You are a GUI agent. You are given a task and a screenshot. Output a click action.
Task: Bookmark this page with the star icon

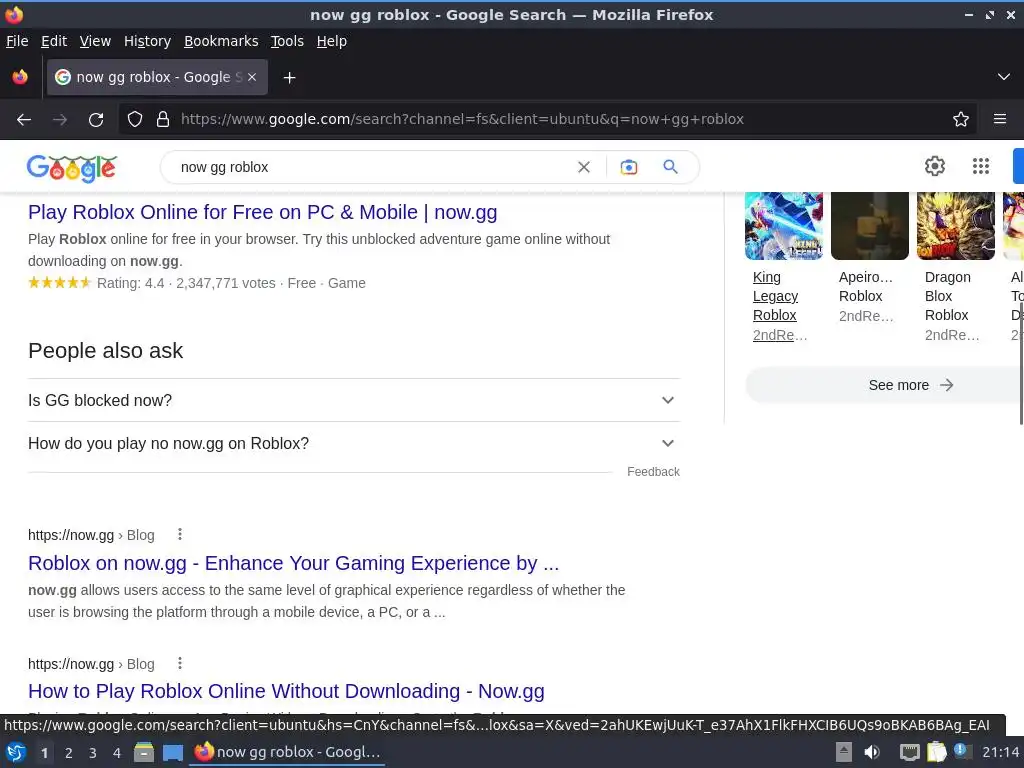[961, 120]
